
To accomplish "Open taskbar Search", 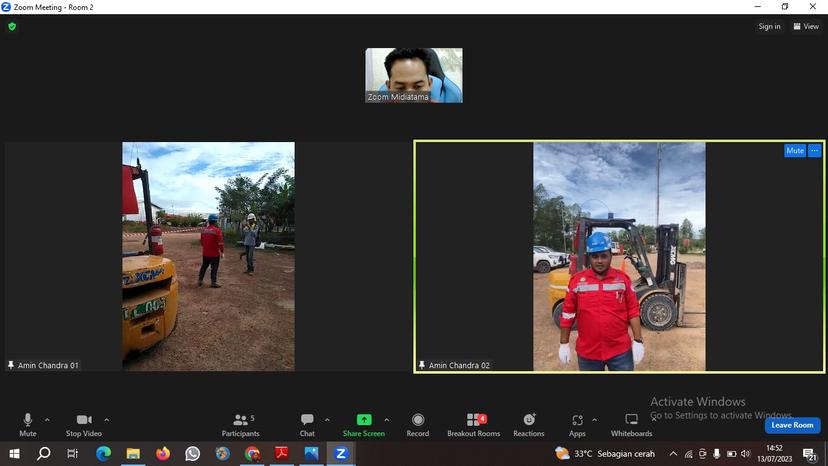I will 44,453.
